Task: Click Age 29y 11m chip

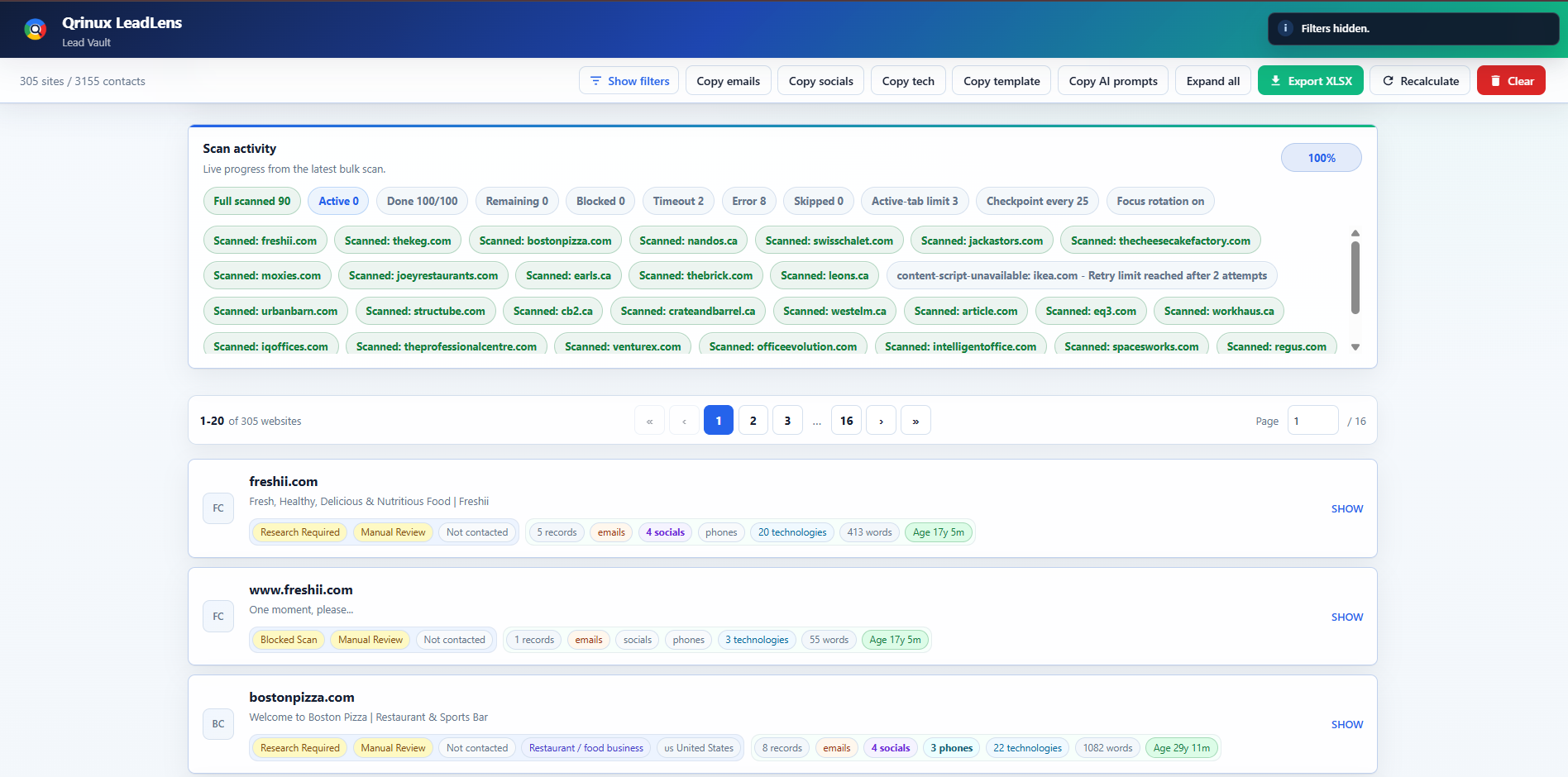Action: point(1182,748)
